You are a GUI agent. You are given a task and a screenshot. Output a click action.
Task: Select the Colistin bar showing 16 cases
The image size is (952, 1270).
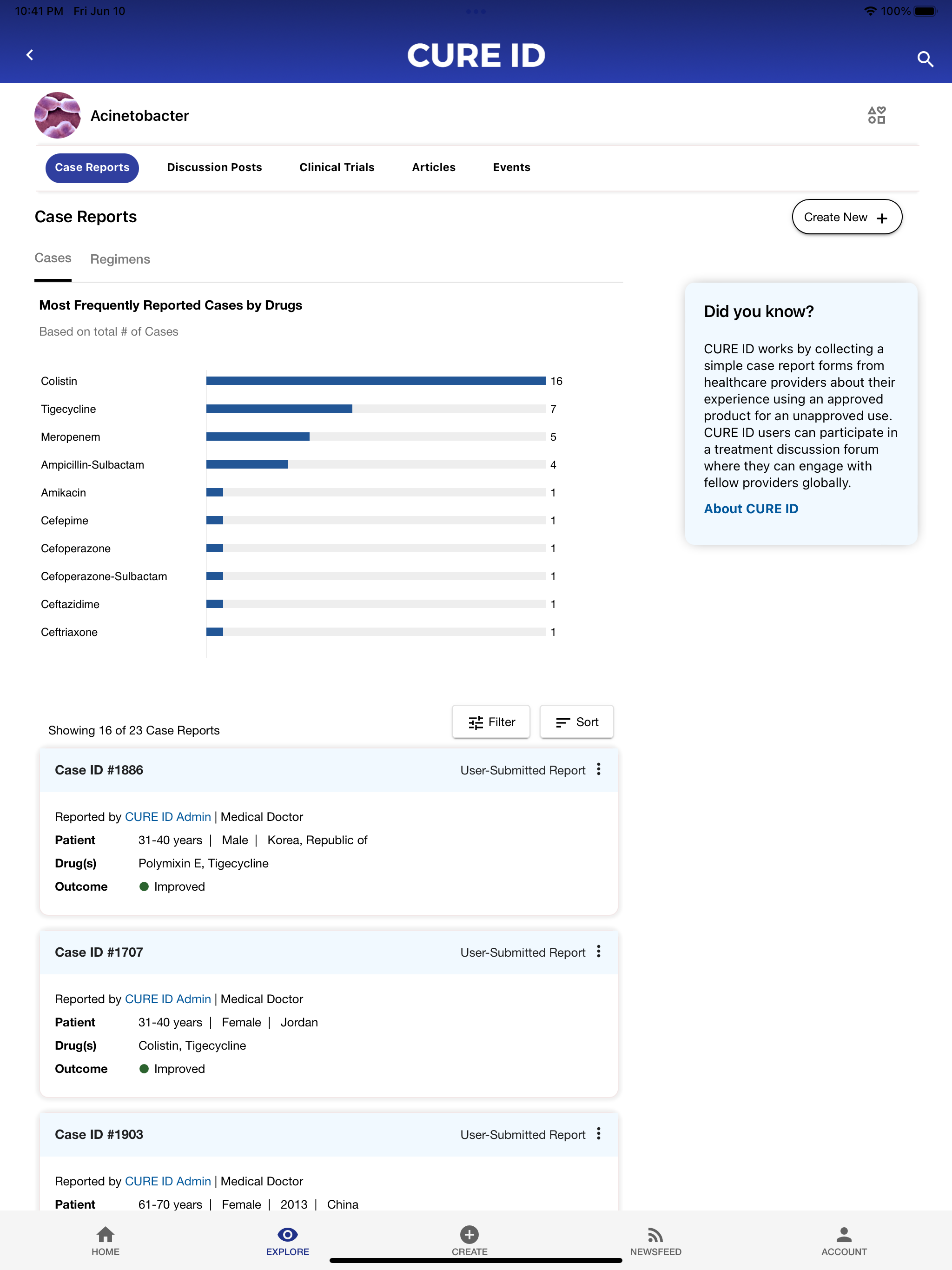(376, 381)
